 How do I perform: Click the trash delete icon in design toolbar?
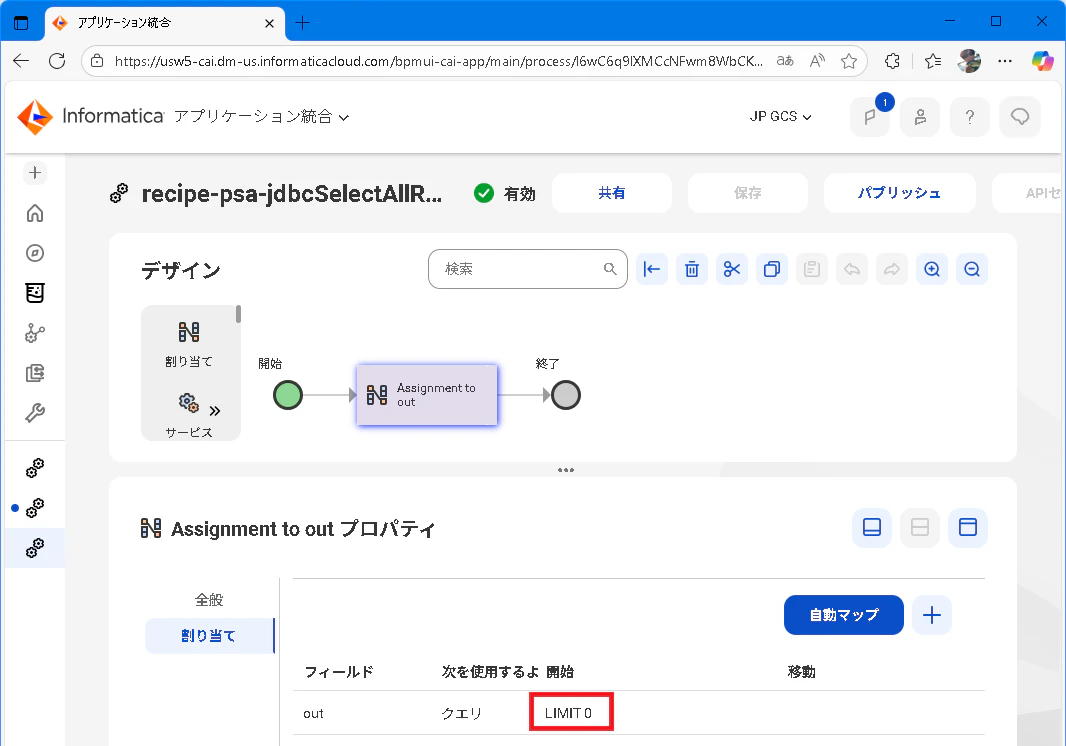[x=691, y=269]
